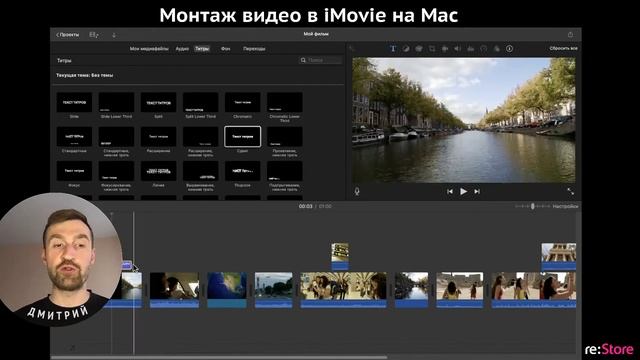640x360 pixels.
Task: Click the canal preview in viewer
Action: coord(464,120)
